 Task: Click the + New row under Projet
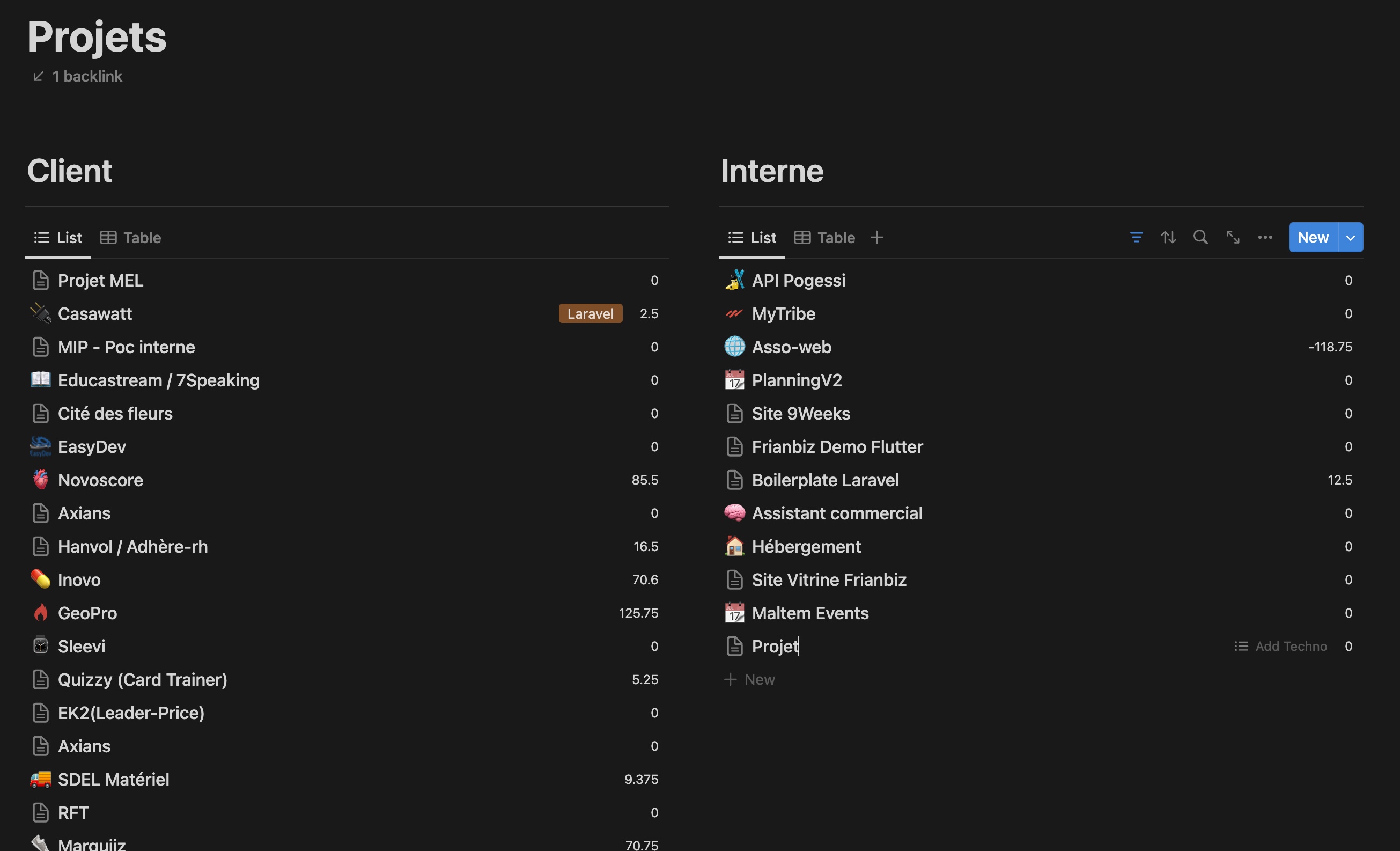click(x=750, y=679)
